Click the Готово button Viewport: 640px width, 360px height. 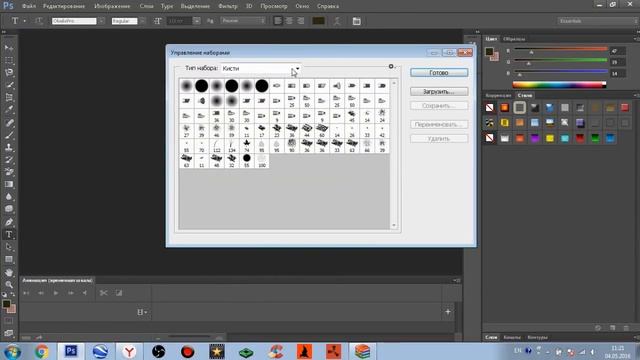(x=439, y=72)
